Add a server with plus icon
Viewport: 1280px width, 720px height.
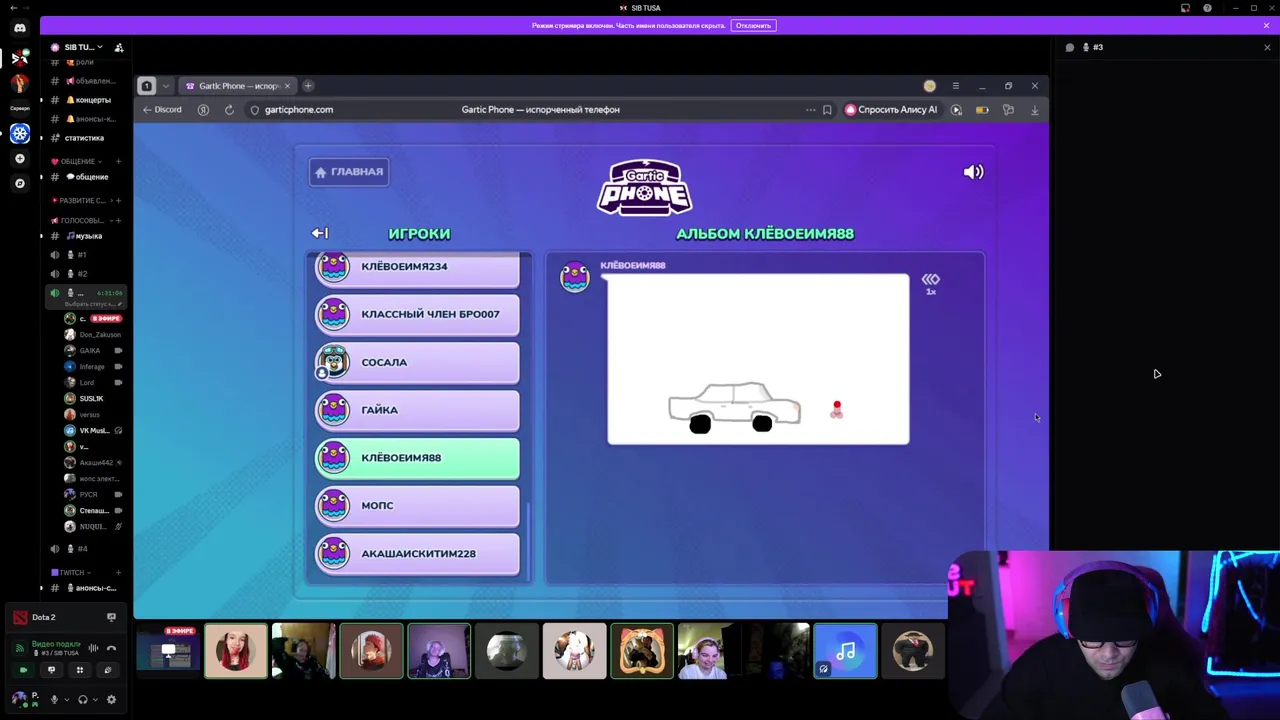tap(20, 159)
